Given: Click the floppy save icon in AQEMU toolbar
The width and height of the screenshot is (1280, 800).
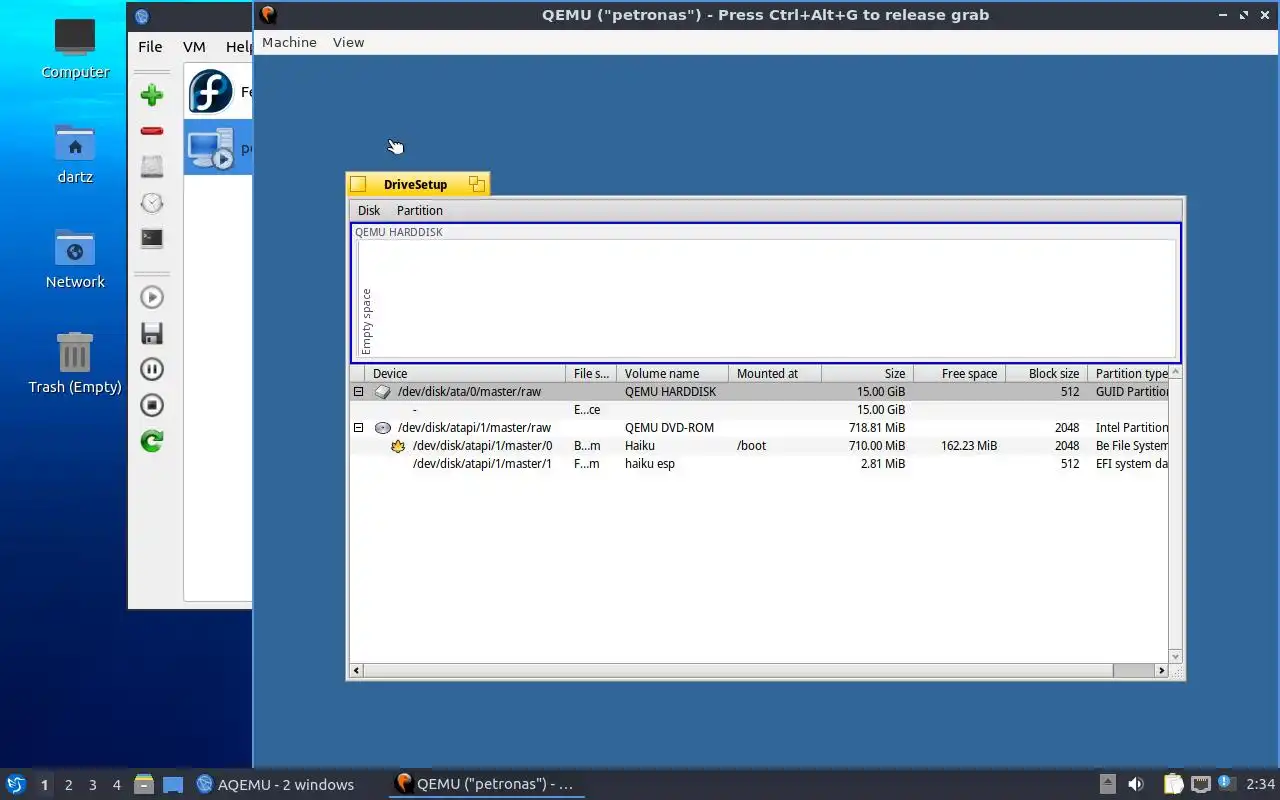Looking at the screenshot, I should point(152,333).
